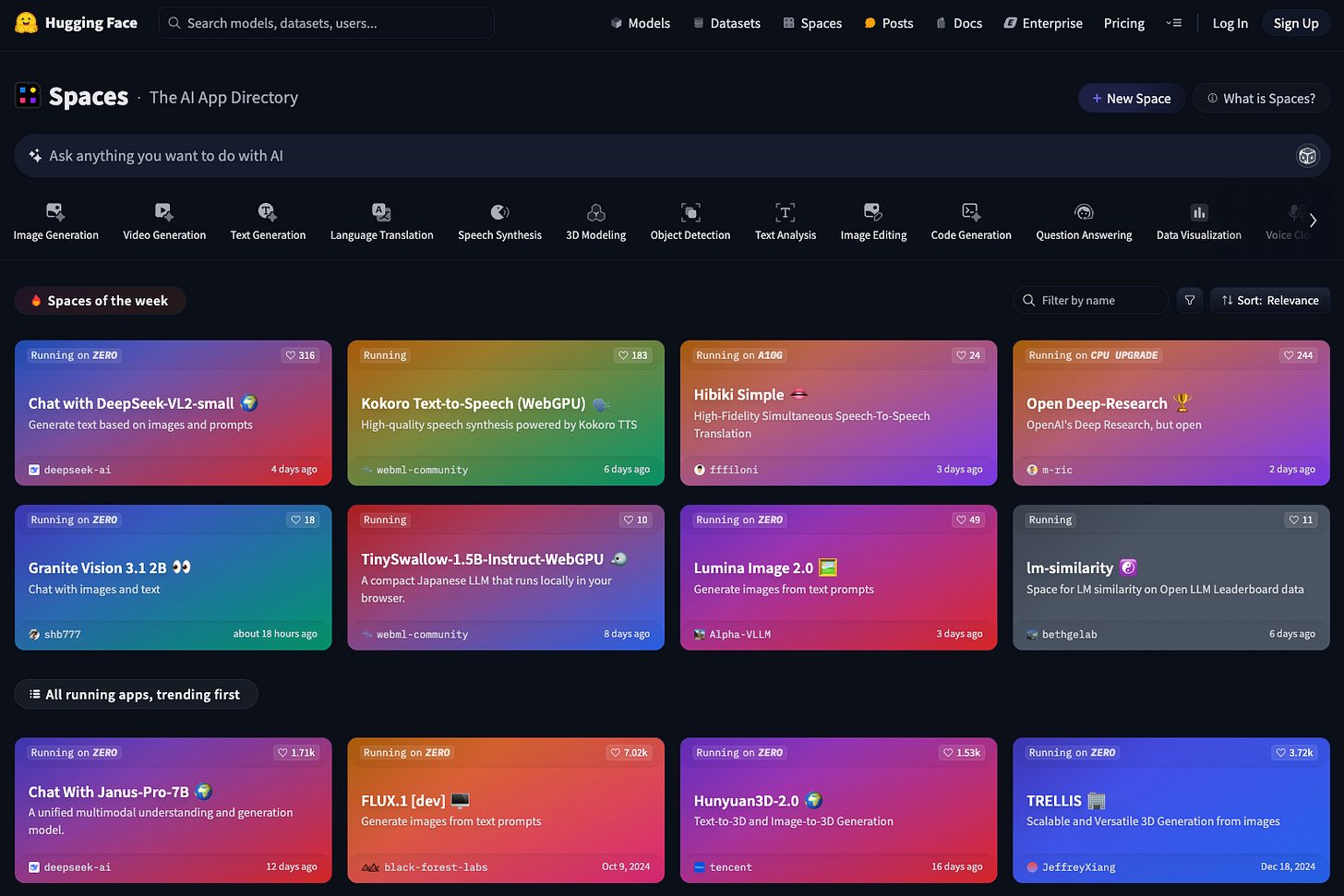This screenshot has width=1344, height=896.
Task: Click the 7.02k likes heart on FLUX.1 [dev]
Action: (629, 753)
